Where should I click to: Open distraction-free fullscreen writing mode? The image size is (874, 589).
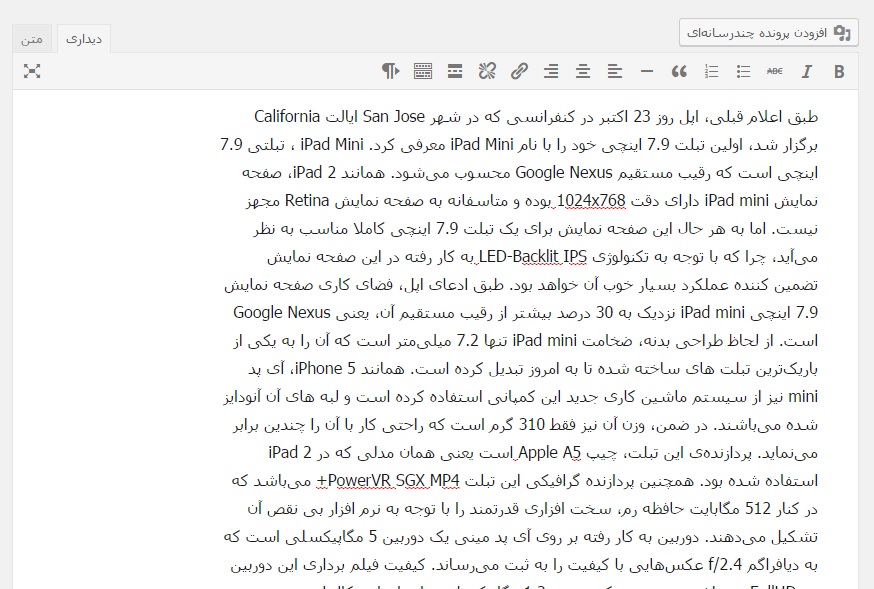[x=32, y=71]
